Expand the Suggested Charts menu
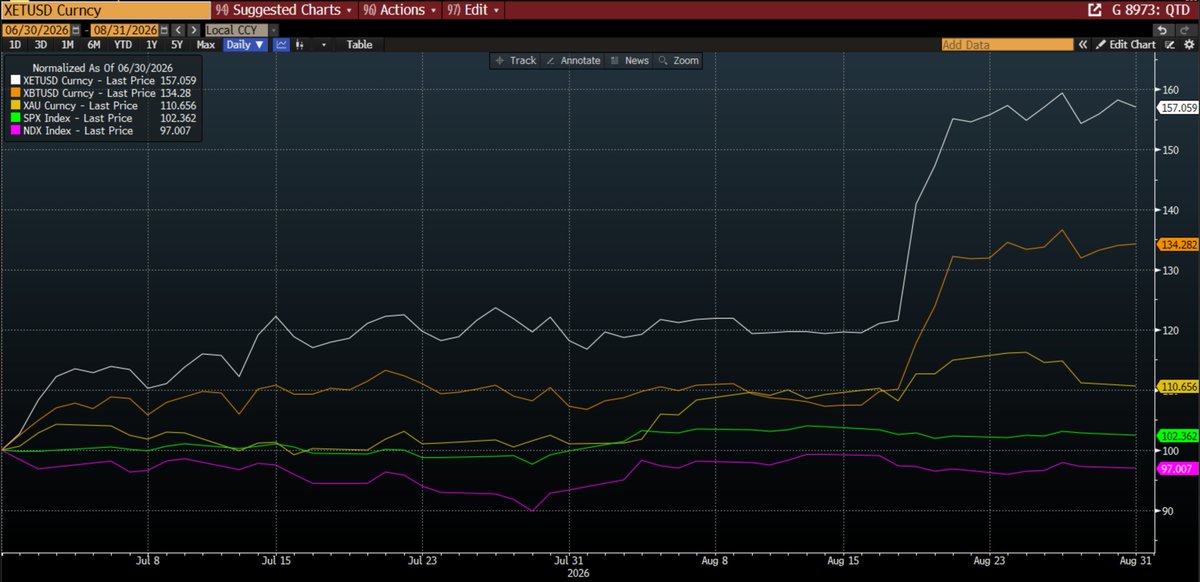The height and width of the screenshot is (582, 1200). coord(284,11)
